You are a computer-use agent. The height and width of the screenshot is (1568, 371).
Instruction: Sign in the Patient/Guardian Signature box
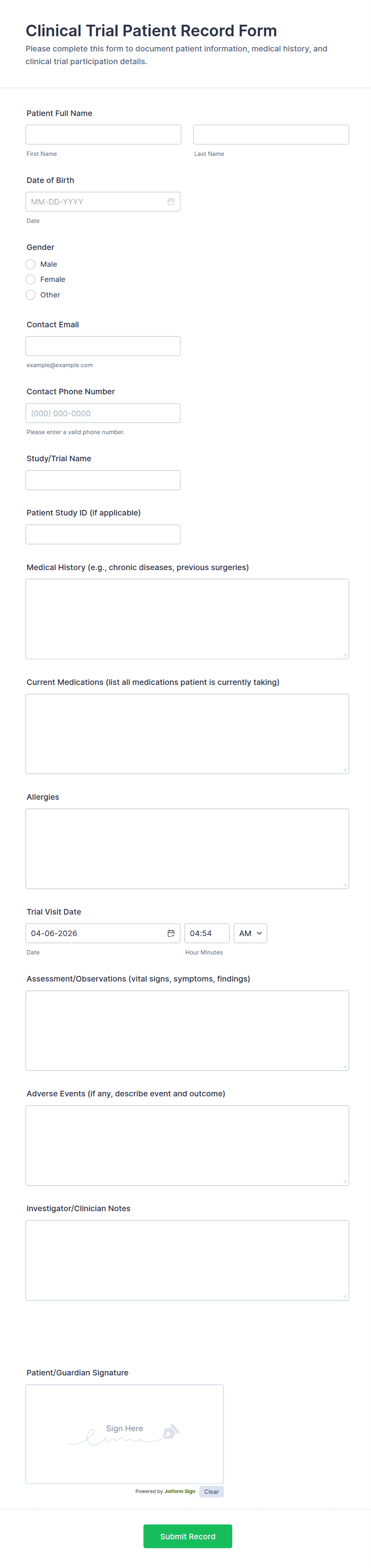click(x=124, y=1434)
